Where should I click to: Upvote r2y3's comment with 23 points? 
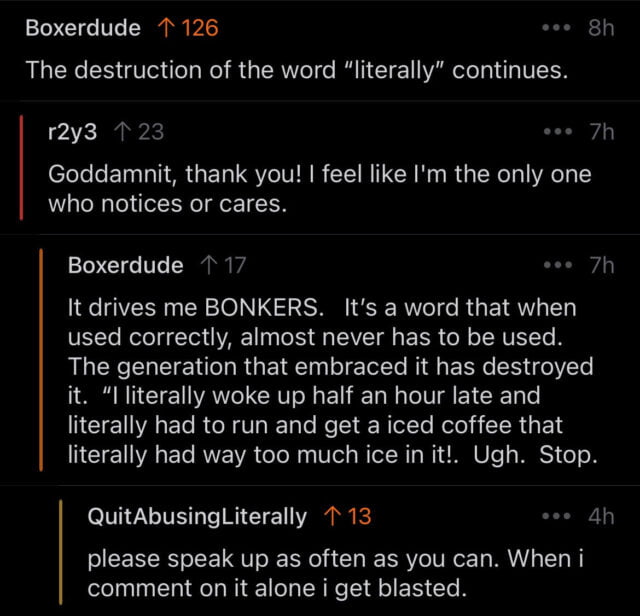coord(122,132)
